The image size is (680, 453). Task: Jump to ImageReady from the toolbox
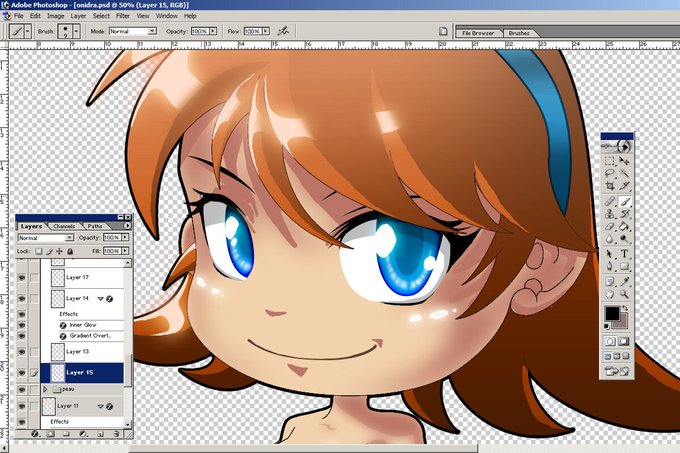(617, 371)
